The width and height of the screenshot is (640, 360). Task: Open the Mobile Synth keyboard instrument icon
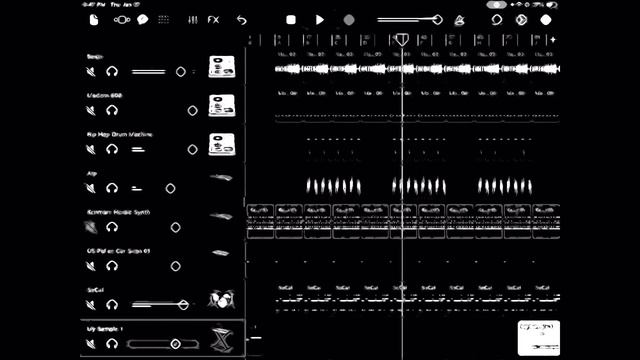click(x=221, y=216)
